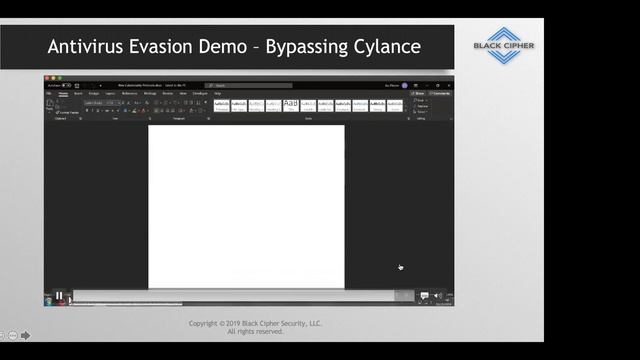The image size is (640, 360).
Task: Apply the Title style
Action: [291, 106]
